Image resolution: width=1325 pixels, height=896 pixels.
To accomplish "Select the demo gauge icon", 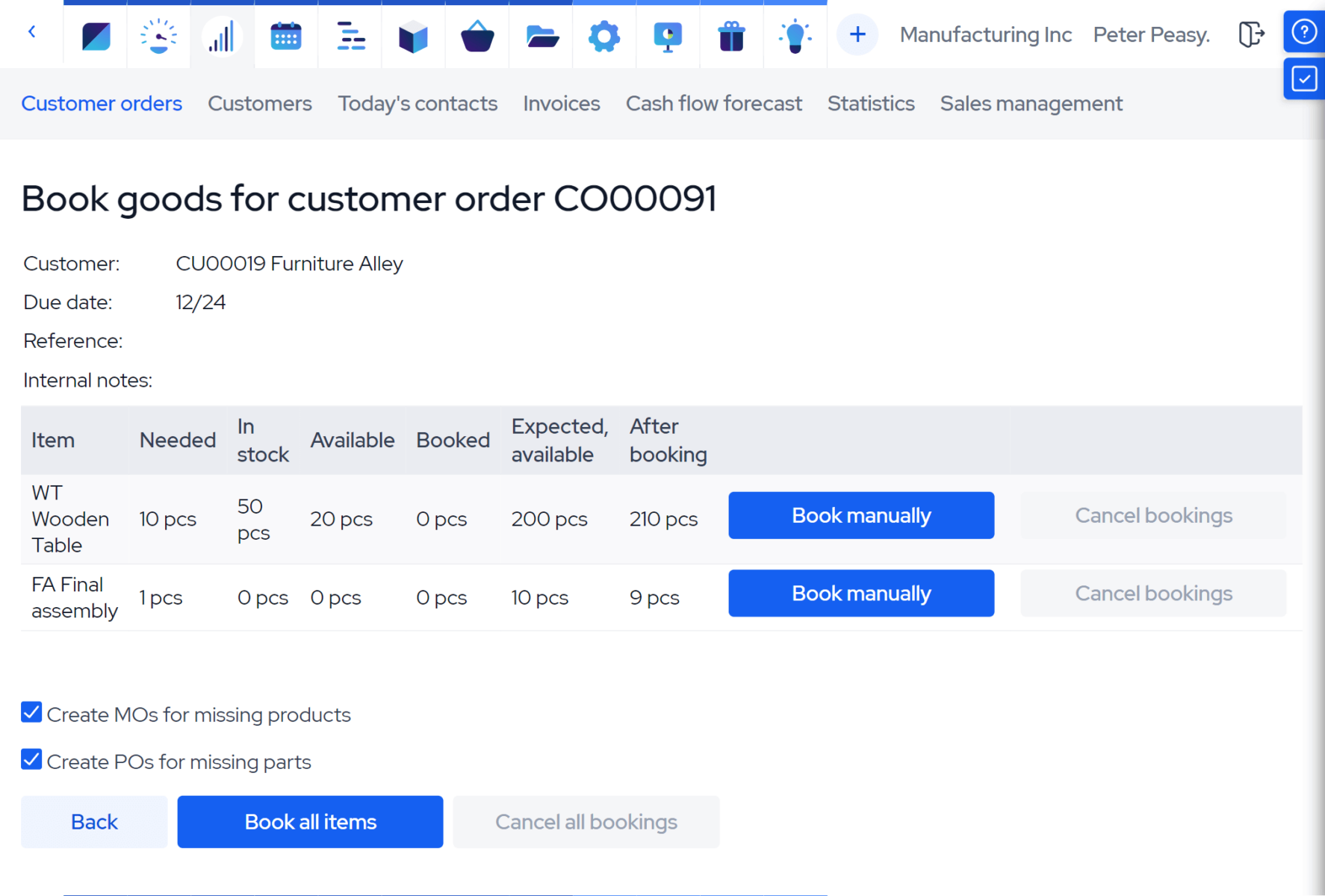I will 158,35.
